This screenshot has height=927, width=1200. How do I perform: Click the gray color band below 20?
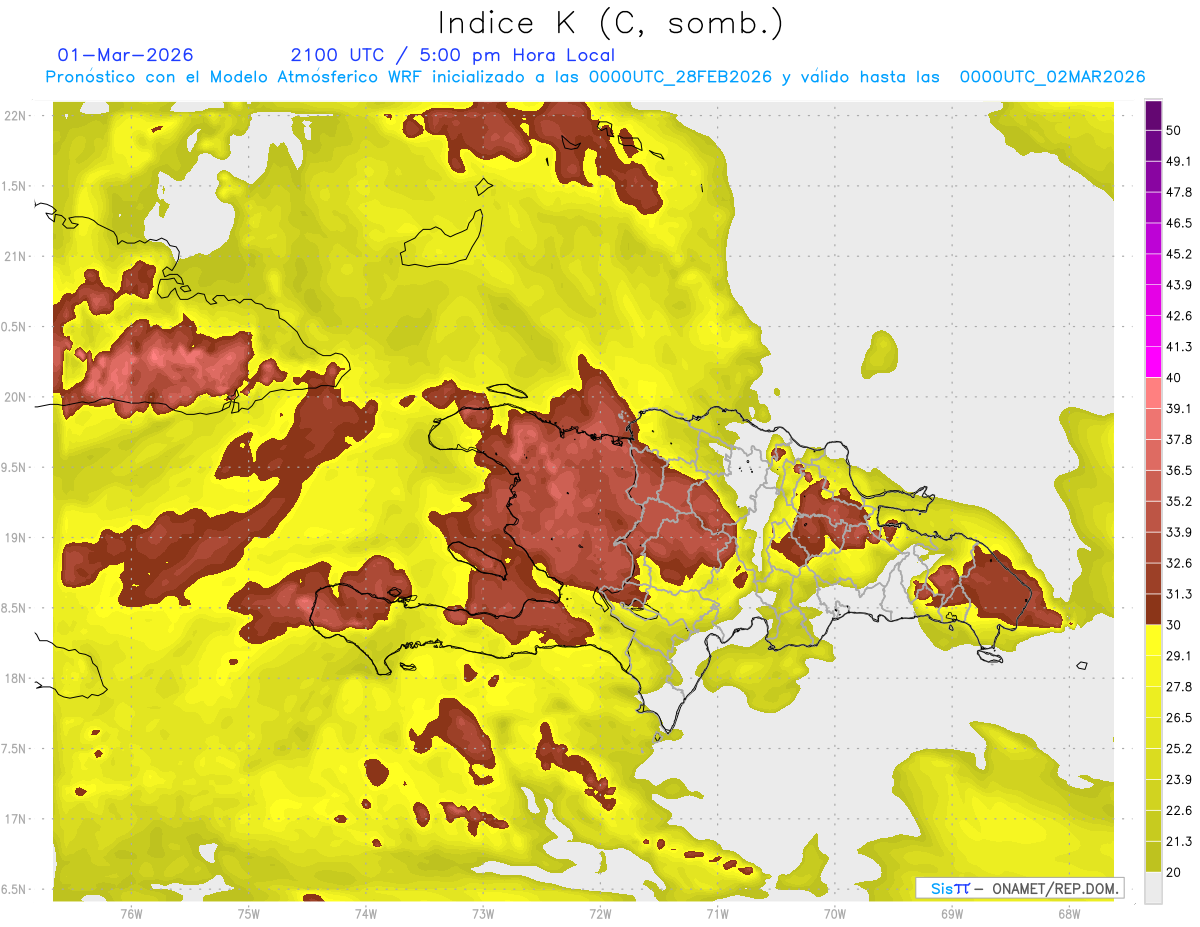[1153, 888]
